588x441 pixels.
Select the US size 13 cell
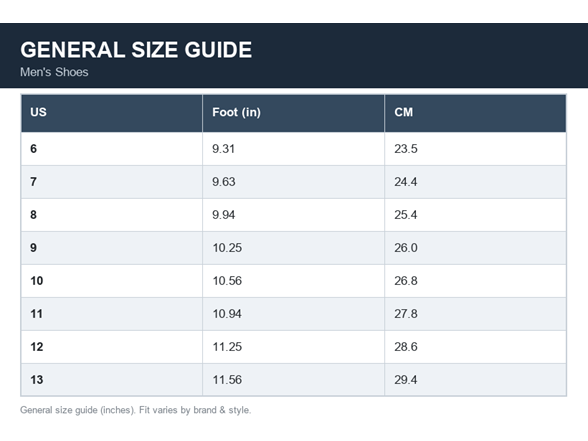coord(112,380)
